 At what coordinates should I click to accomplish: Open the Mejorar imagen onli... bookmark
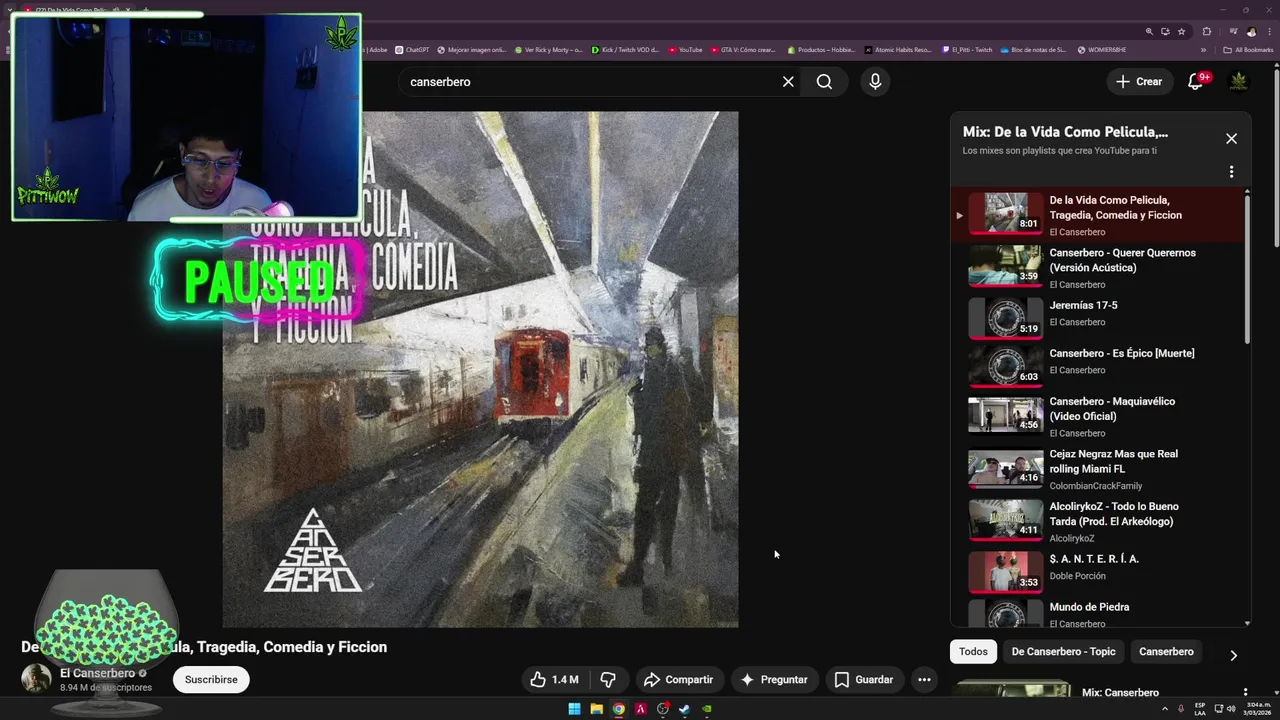472,50
